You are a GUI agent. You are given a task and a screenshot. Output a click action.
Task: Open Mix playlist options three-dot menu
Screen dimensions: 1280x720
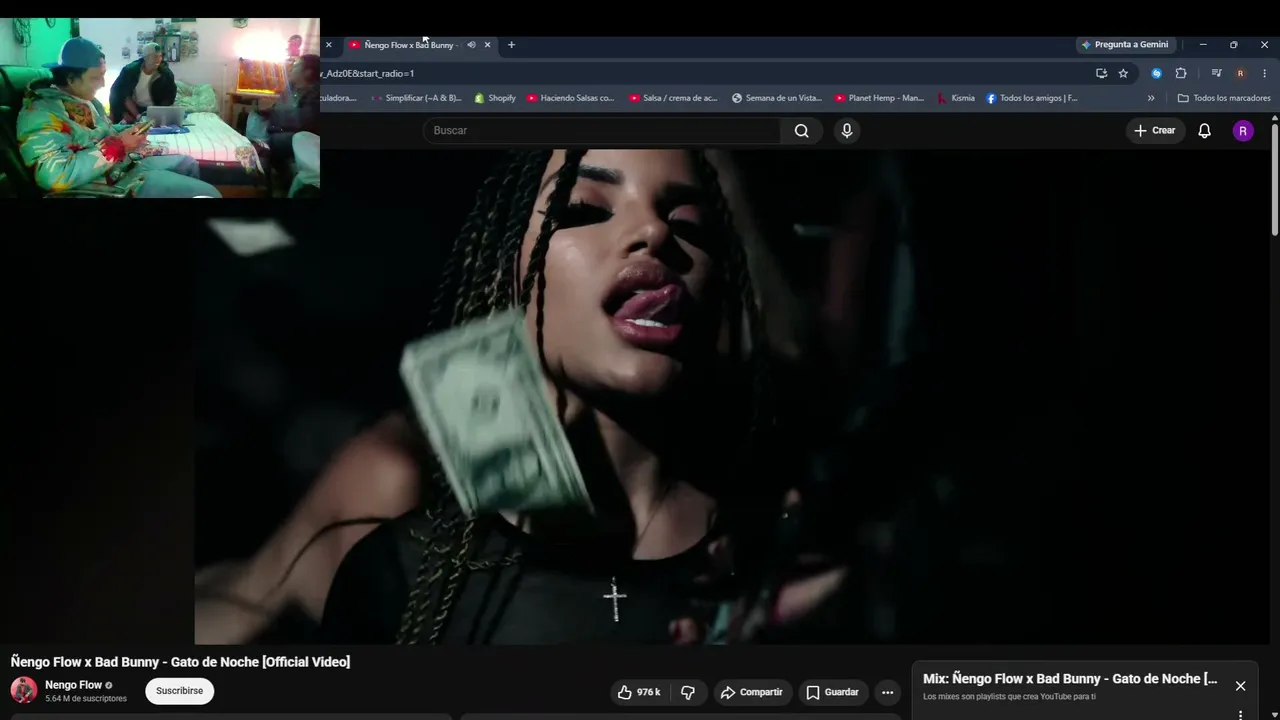point(1240,715)
